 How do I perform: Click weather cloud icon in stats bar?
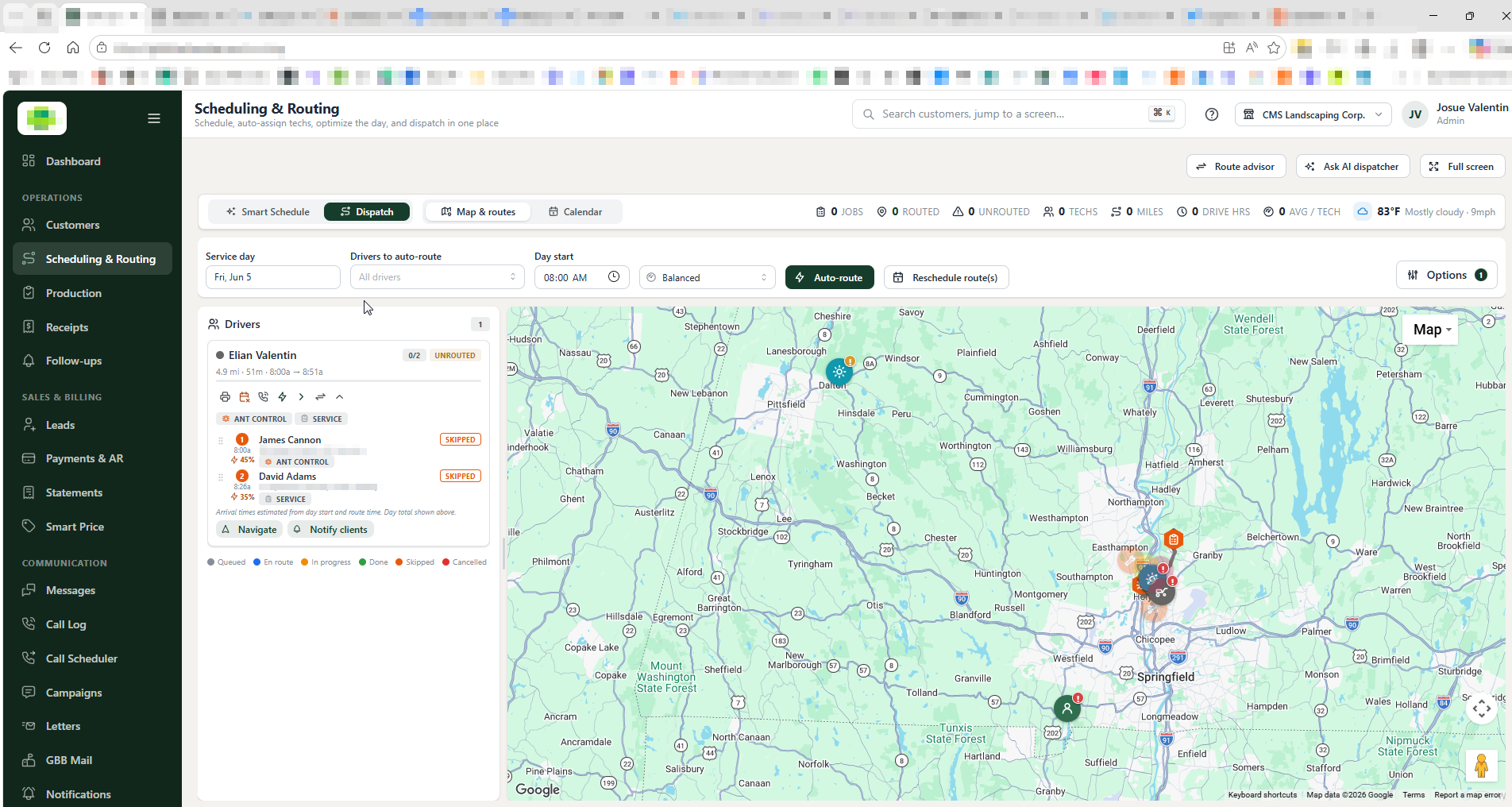click(1363, 211)
